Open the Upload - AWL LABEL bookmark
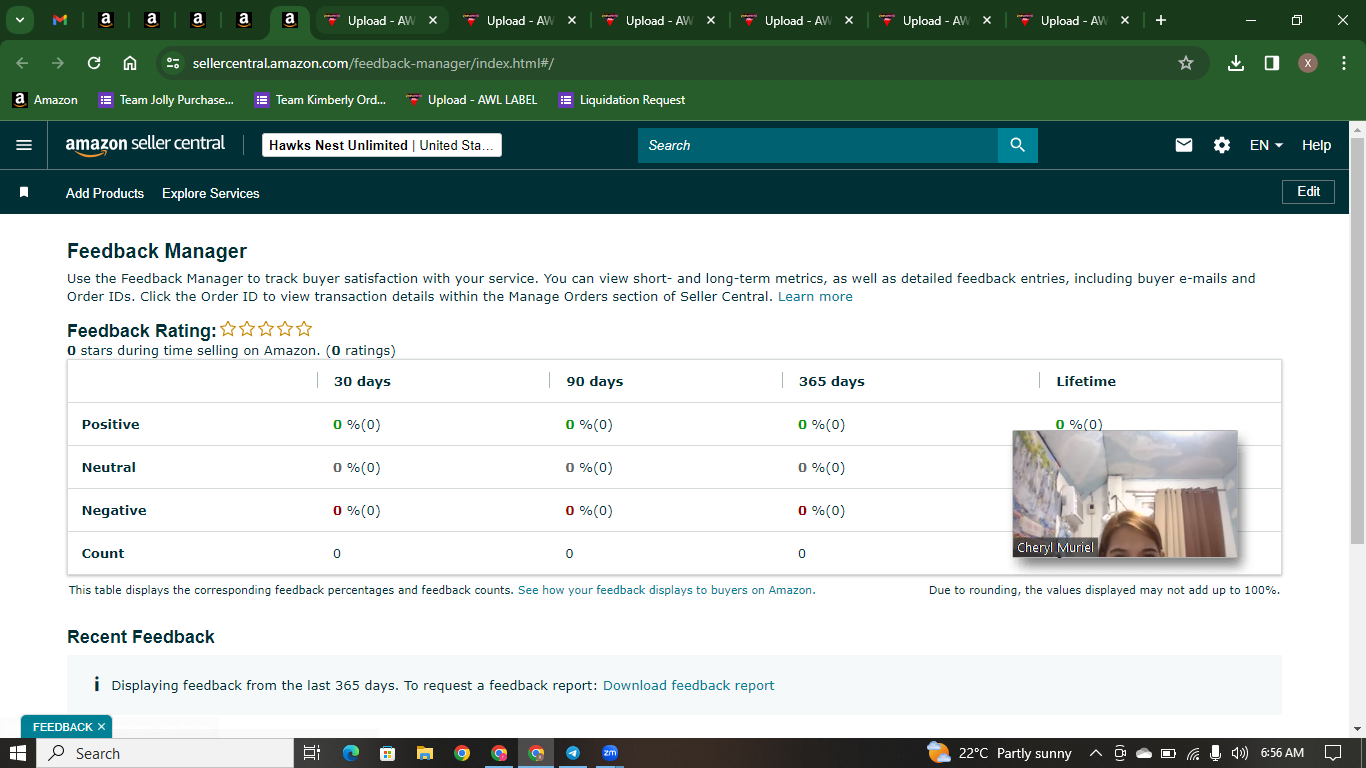Screen dimensions: 1366x768 pos(472,100)
